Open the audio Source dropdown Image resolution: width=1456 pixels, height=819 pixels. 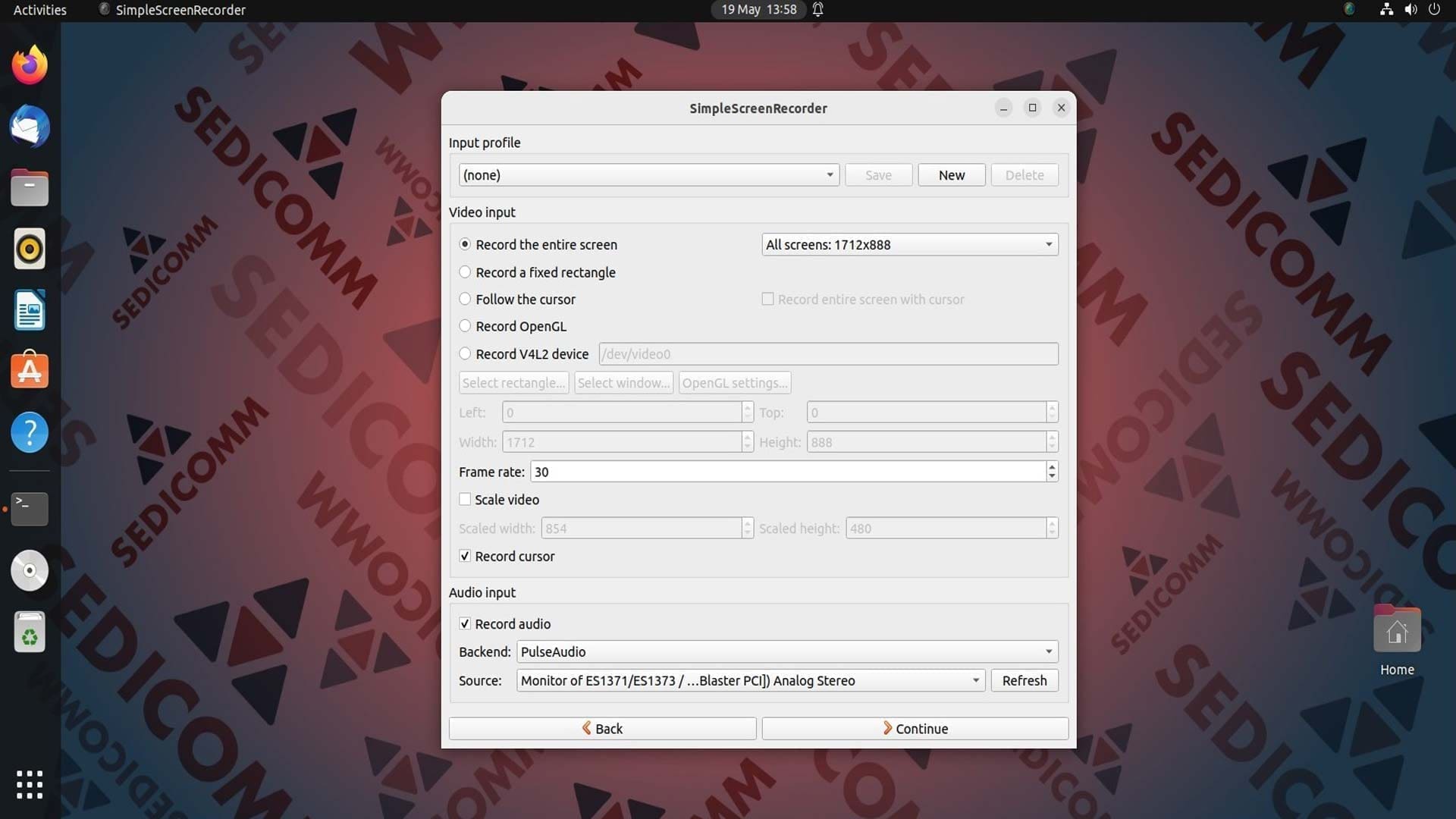click(751, 680)
